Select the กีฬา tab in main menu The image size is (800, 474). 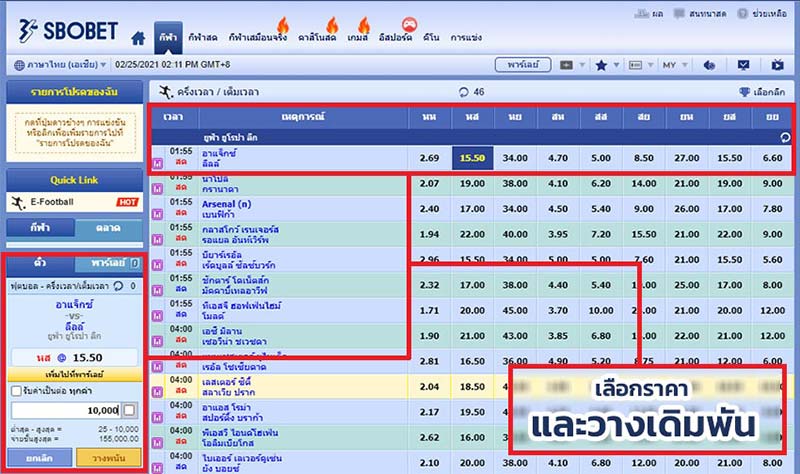pos(168,37)
